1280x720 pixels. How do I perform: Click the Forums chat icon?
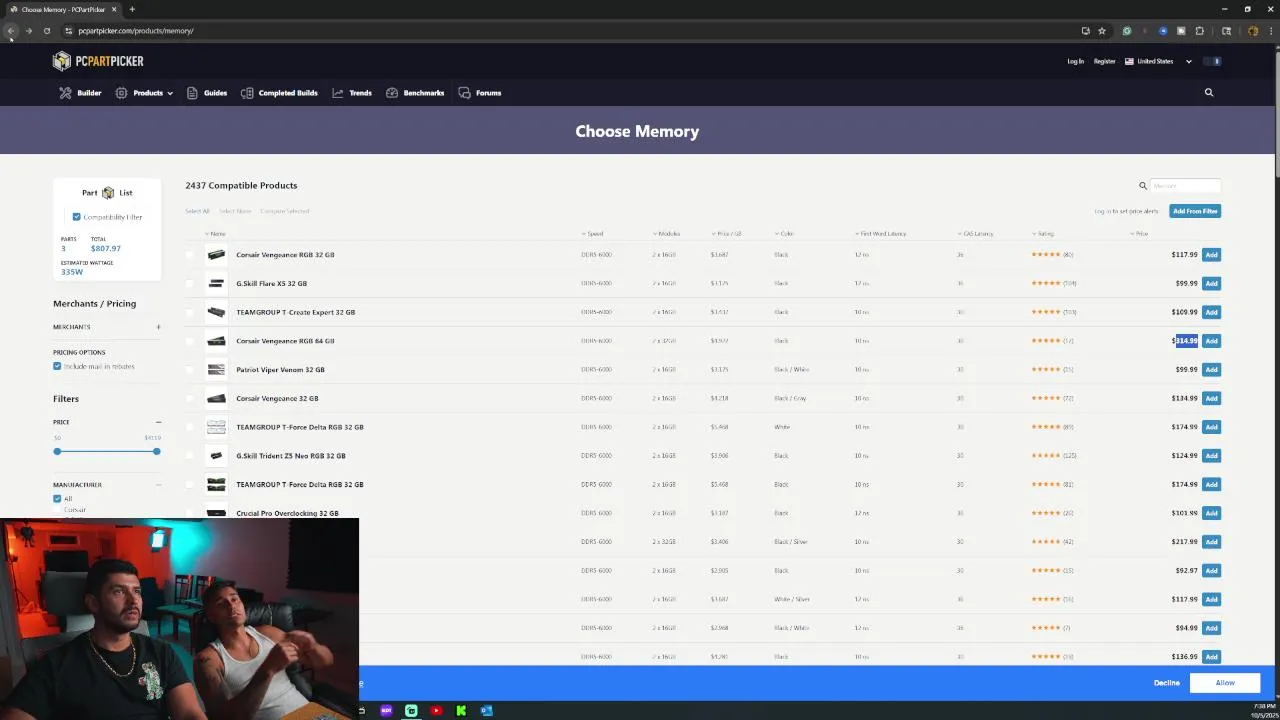[464, 93]
